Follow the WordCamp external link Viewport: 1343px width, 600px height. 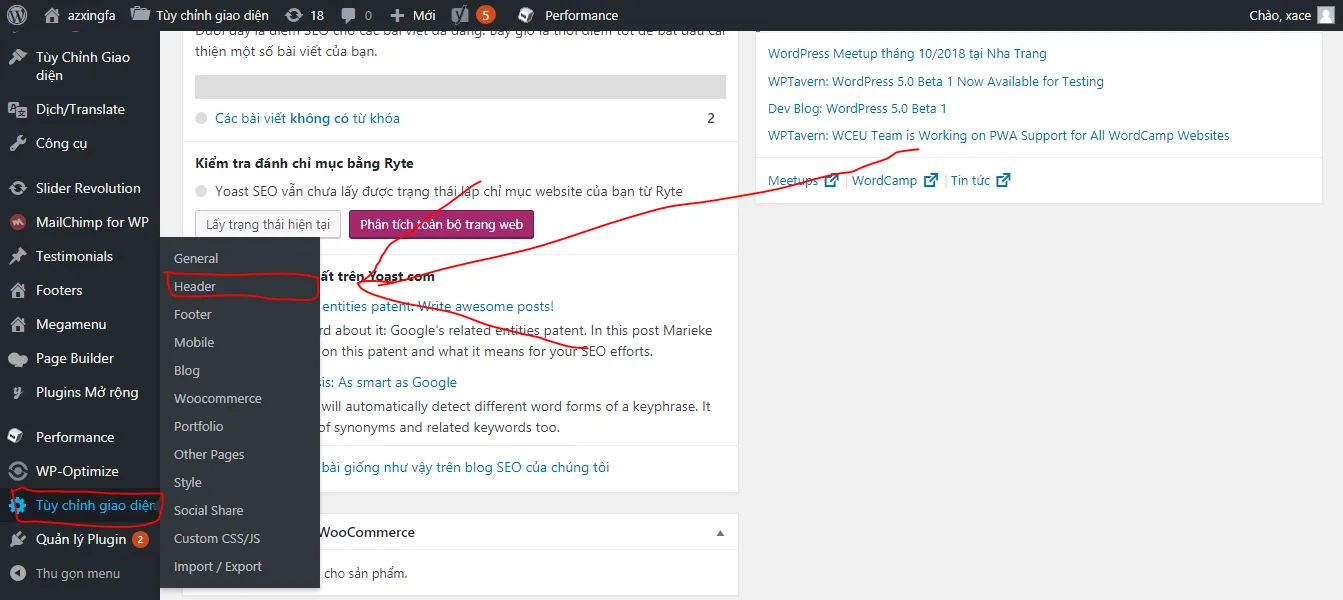895,180
